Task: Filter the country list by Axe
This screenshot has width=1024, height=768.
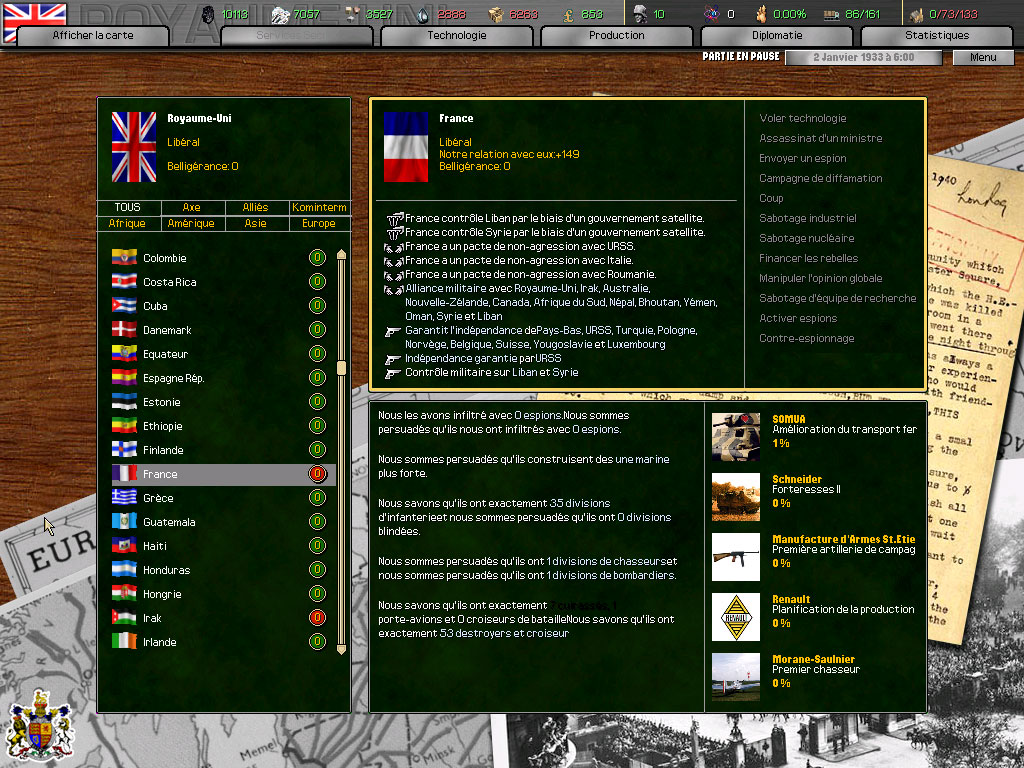Action: point(191,208)
